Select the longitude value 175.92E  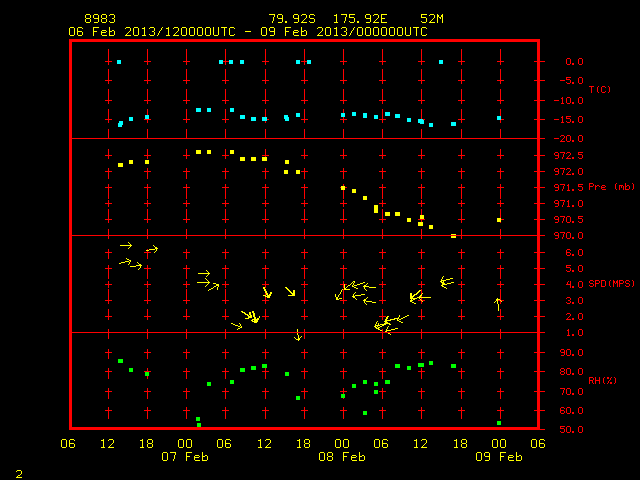pos(360,19)
